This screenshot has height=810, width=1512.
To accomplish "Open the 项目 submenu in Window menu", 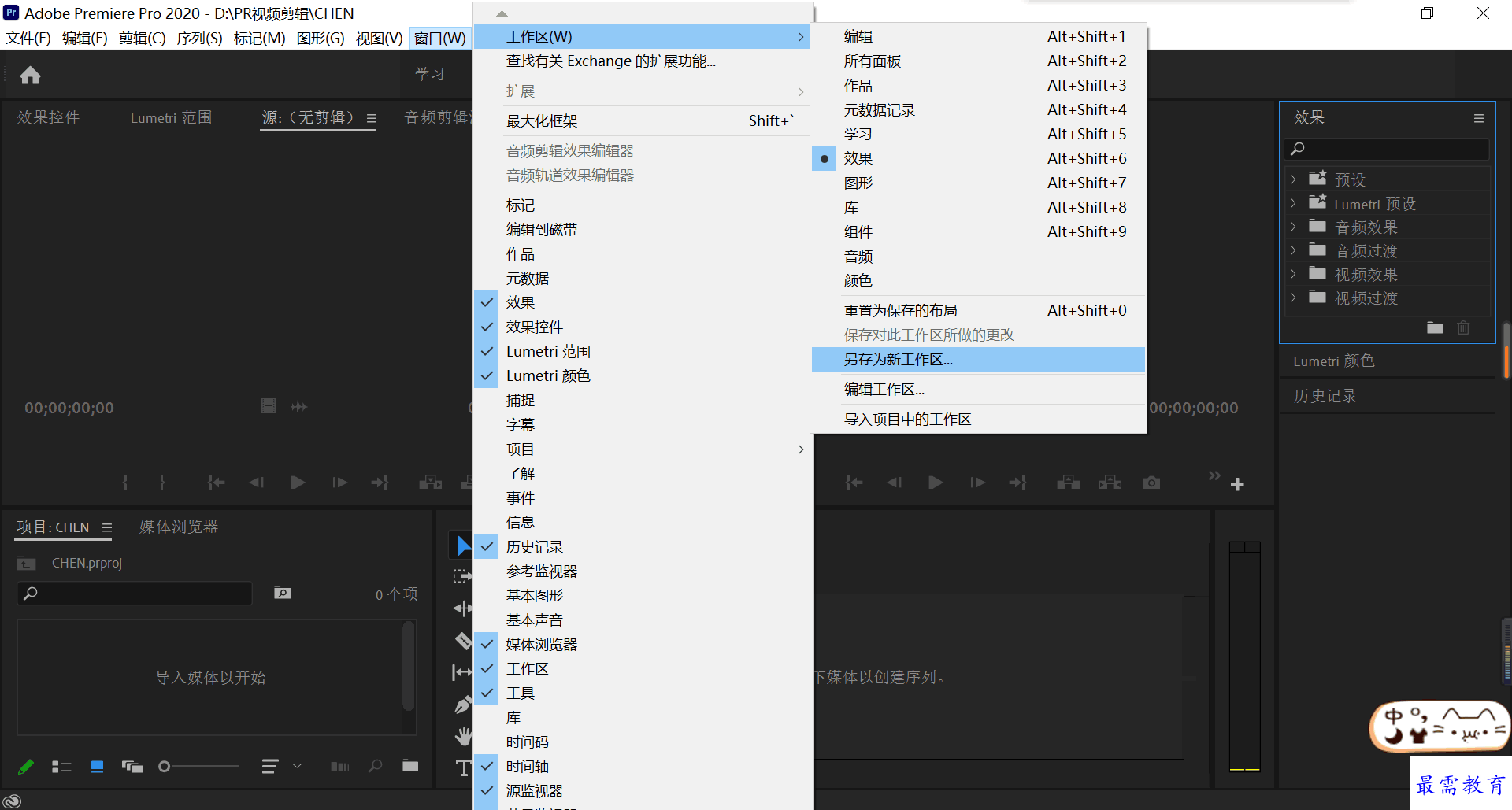I will pyautogui.click(x=642, y=449).
